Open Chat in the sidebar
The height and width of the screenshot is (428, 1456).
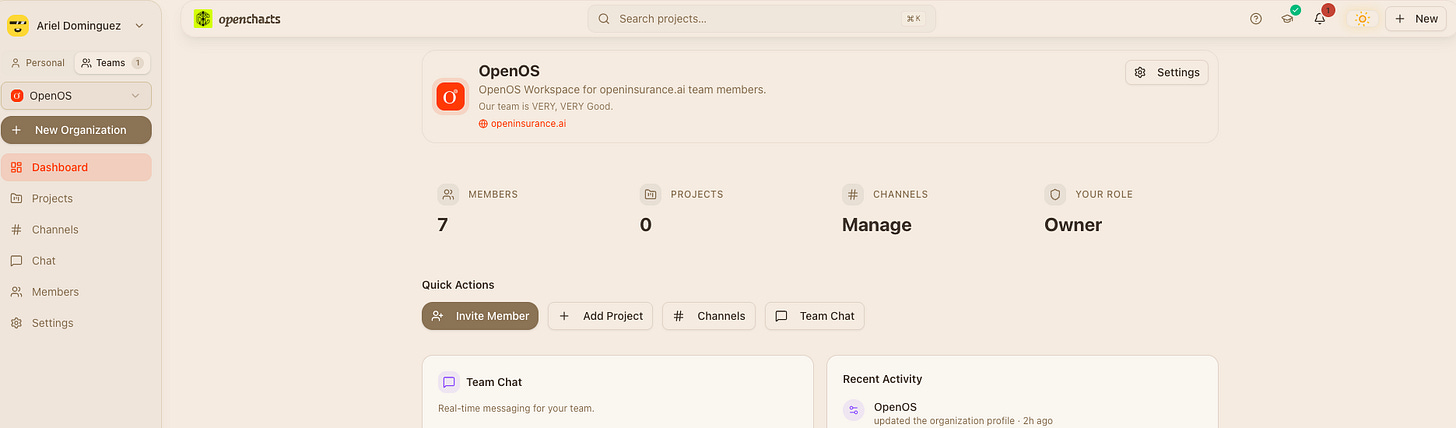(76, 261)
